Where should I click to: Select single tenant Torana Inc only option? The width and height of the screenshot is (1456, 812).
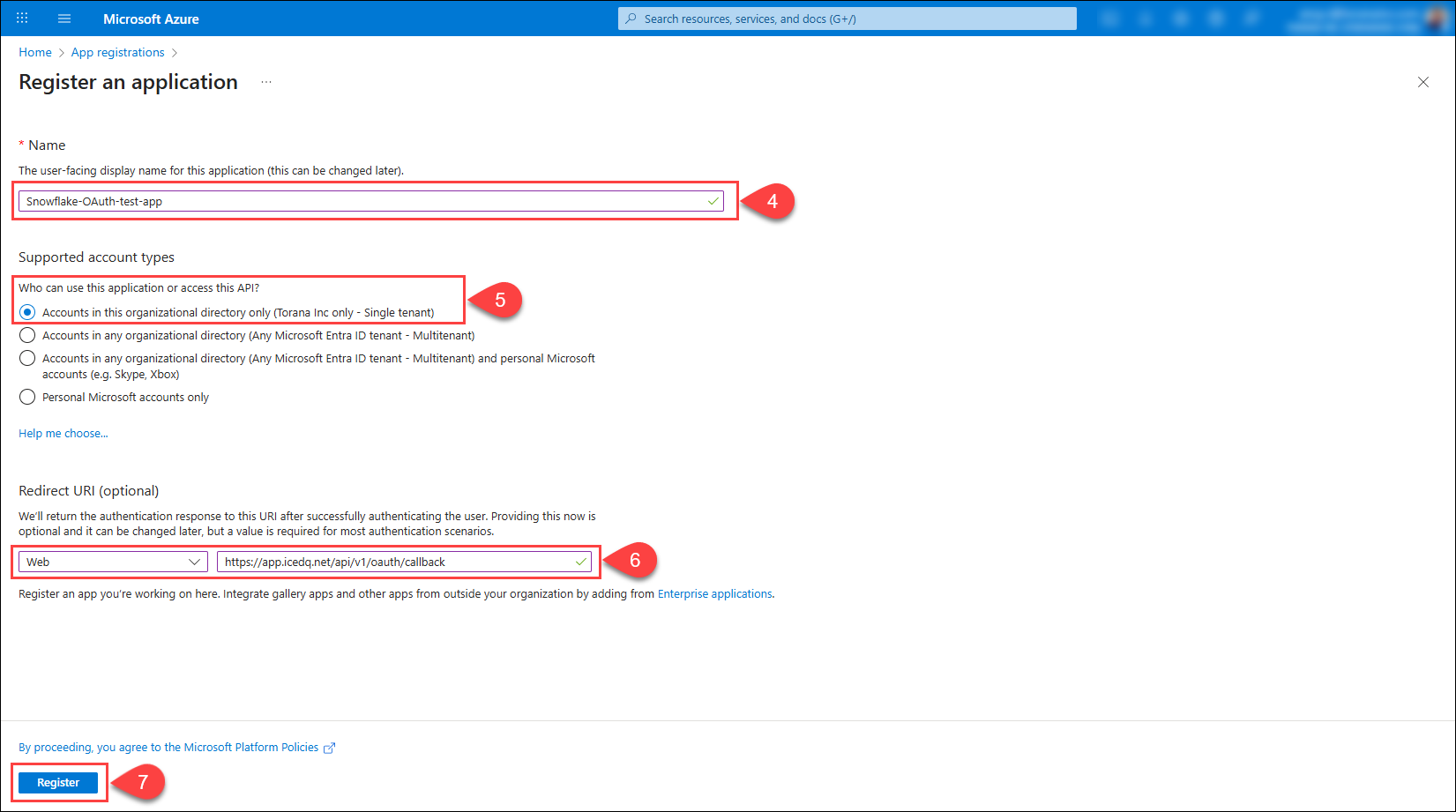27,312
